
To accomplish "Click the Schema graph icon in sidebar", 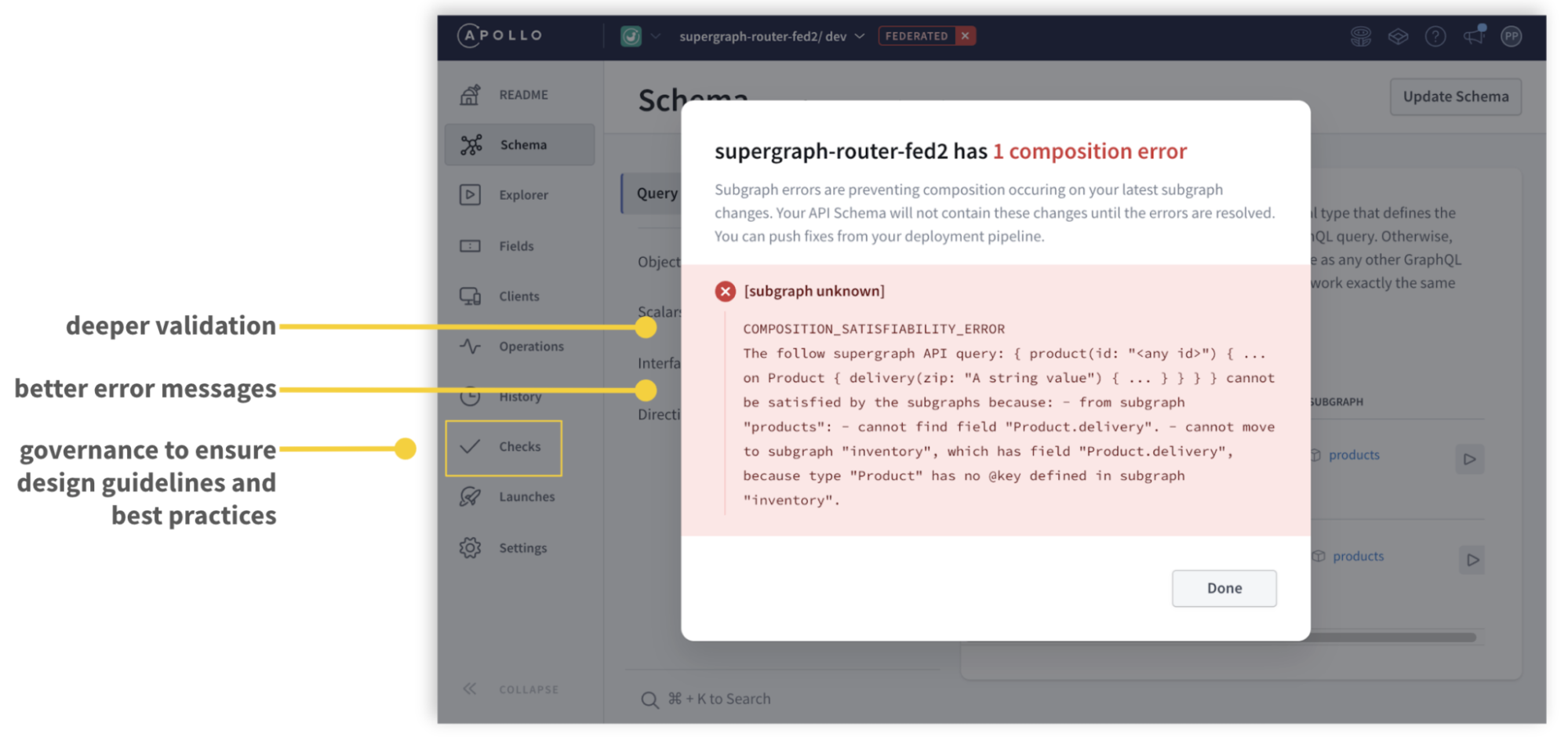I will pyautogui.click(x=471, y=145).
